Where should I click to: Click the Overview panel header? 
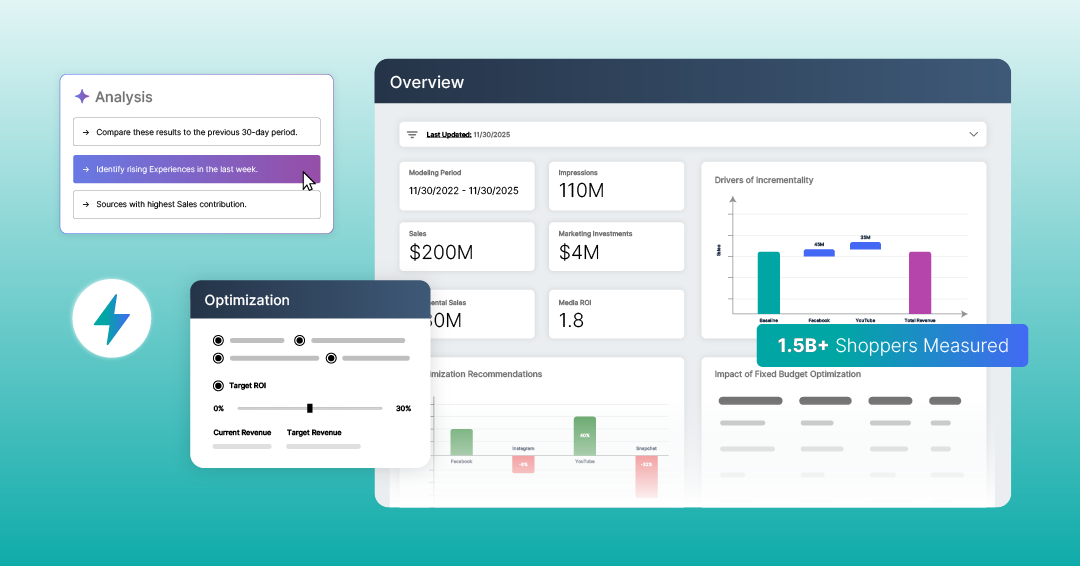pos(692,81)
